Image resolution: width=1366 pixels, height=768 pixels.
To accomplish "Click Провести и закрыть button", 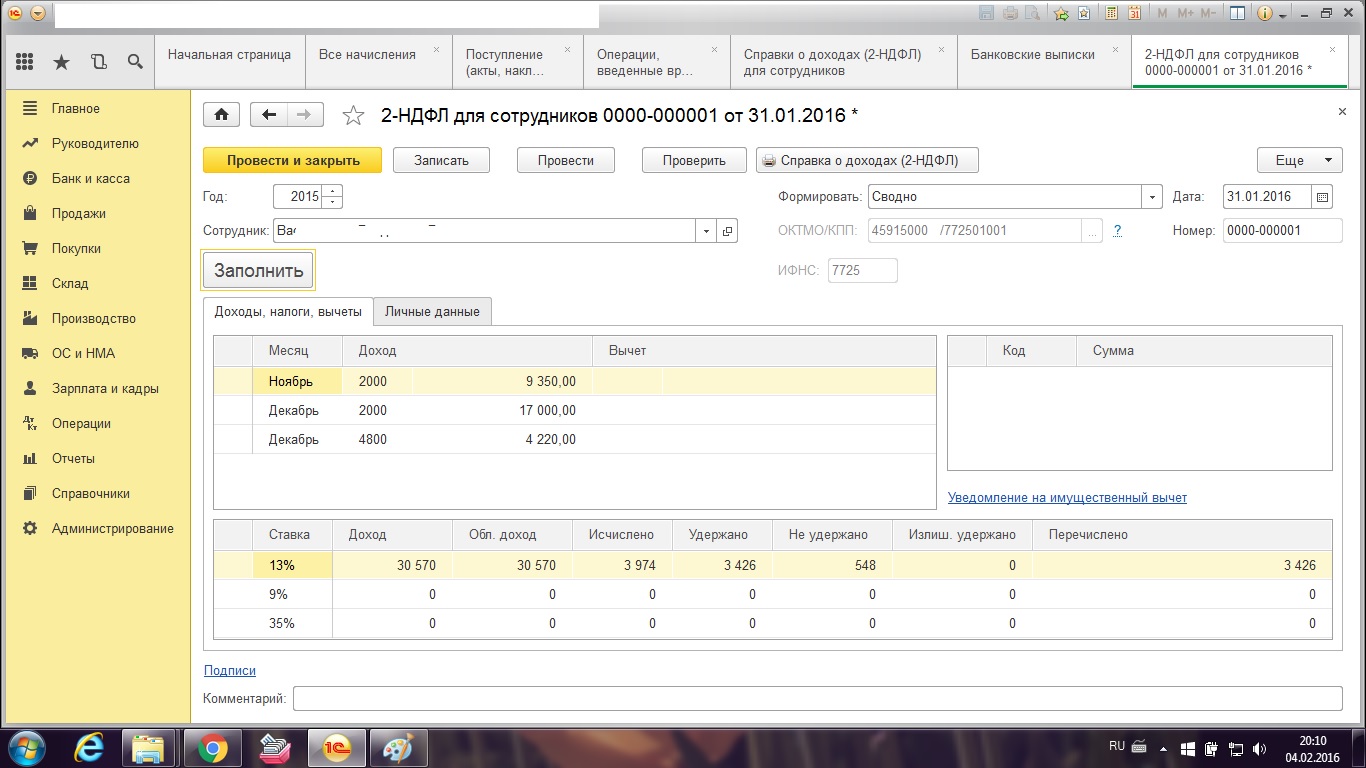I will tap(292, 160).
